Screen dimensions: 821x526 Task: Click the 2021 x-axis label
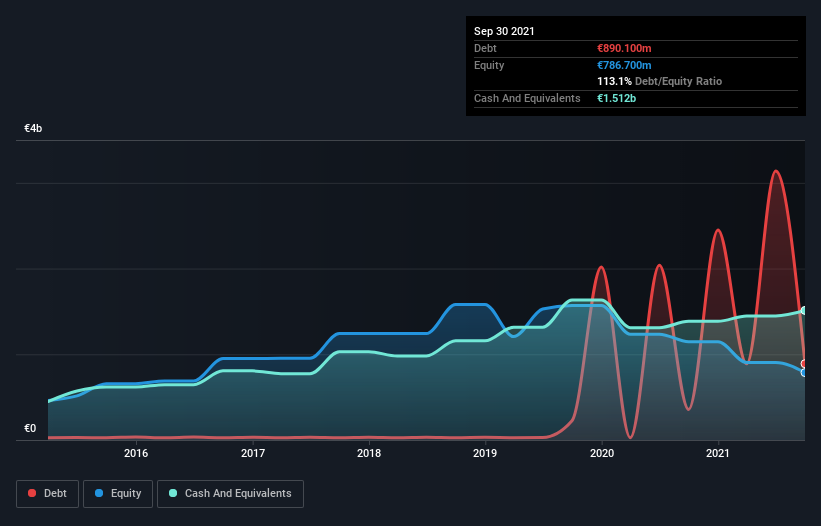point(718,453)
